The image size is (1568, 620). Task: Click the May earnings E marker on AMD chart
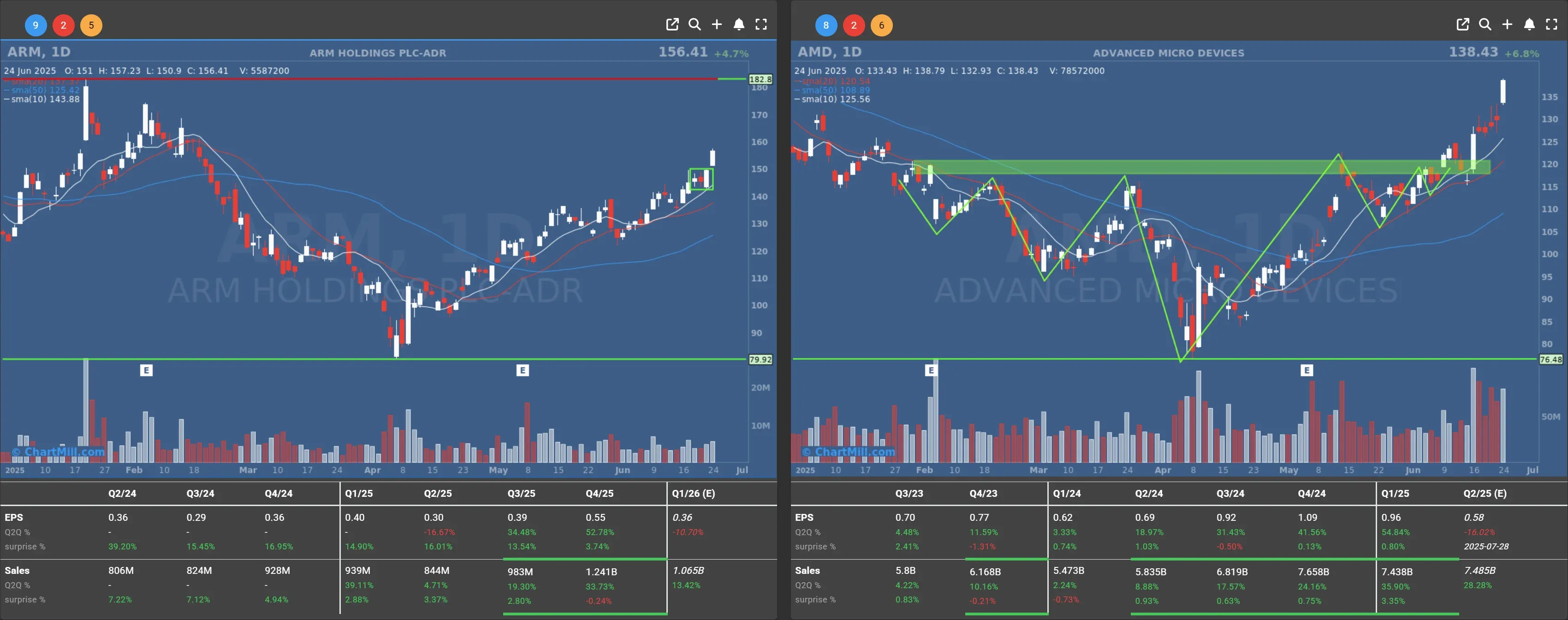(1307, 370)
